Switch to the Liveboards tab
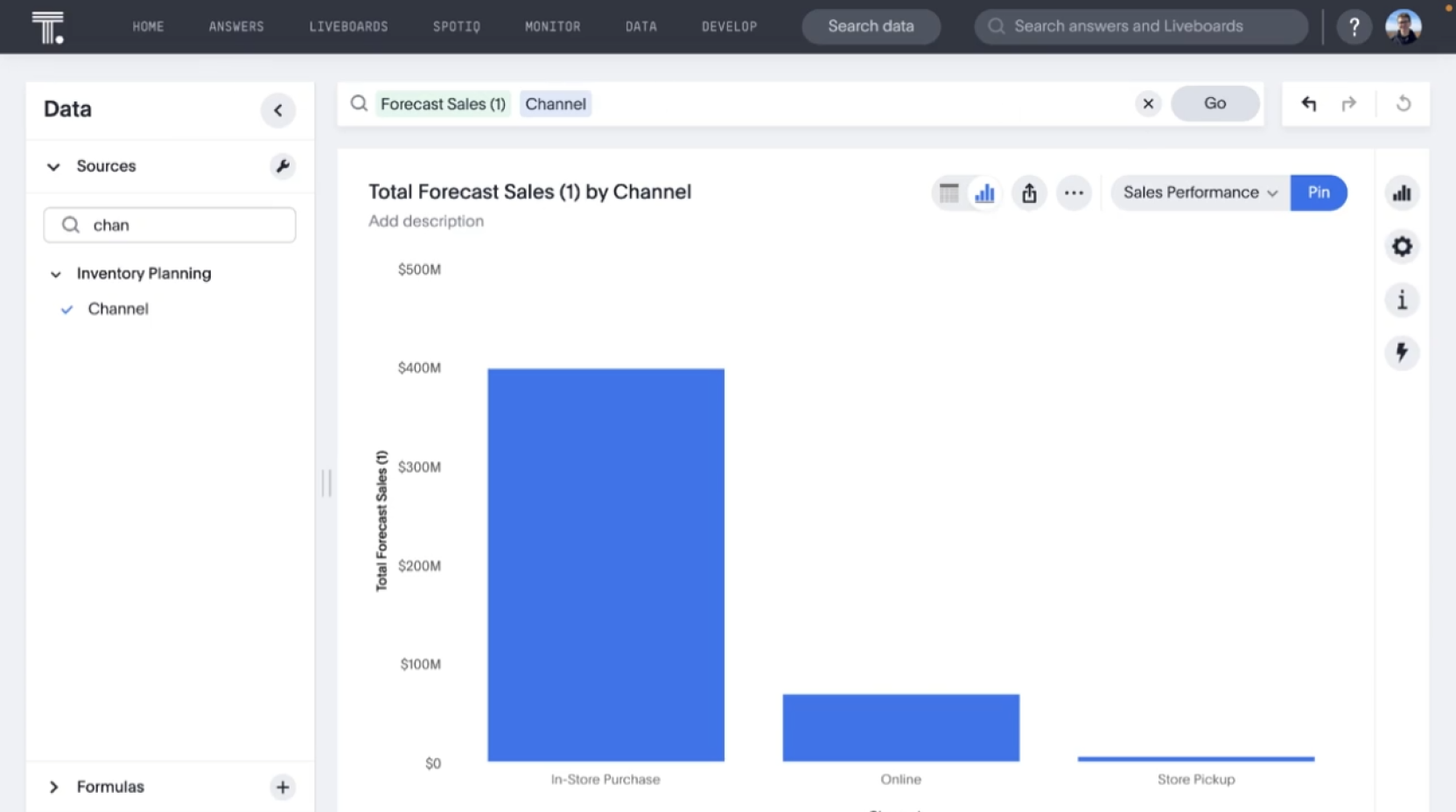Screen dimensions: 1456x812 (347, 26)
